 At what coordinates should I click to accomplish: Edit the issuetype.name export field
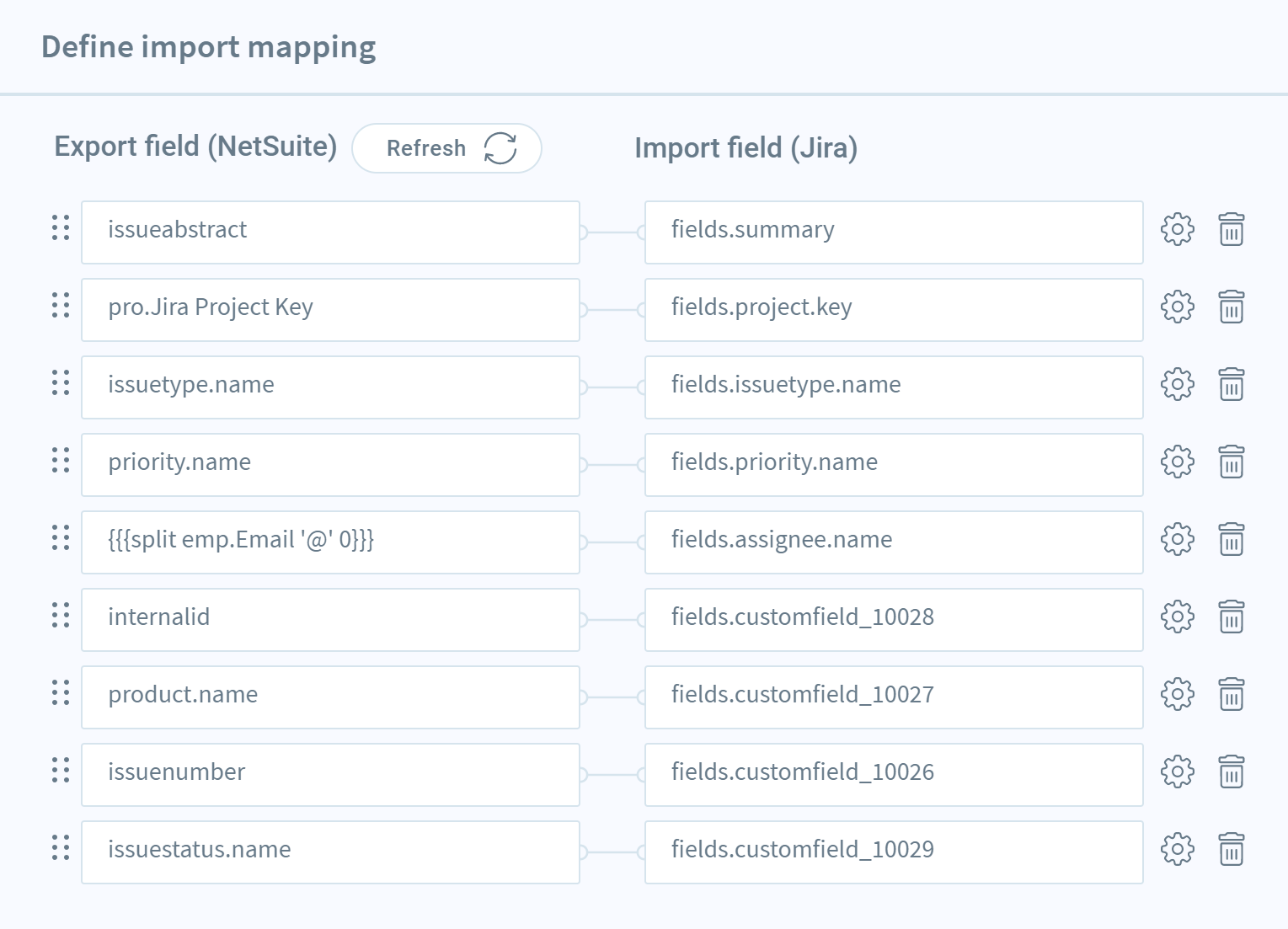click(330, 387)
